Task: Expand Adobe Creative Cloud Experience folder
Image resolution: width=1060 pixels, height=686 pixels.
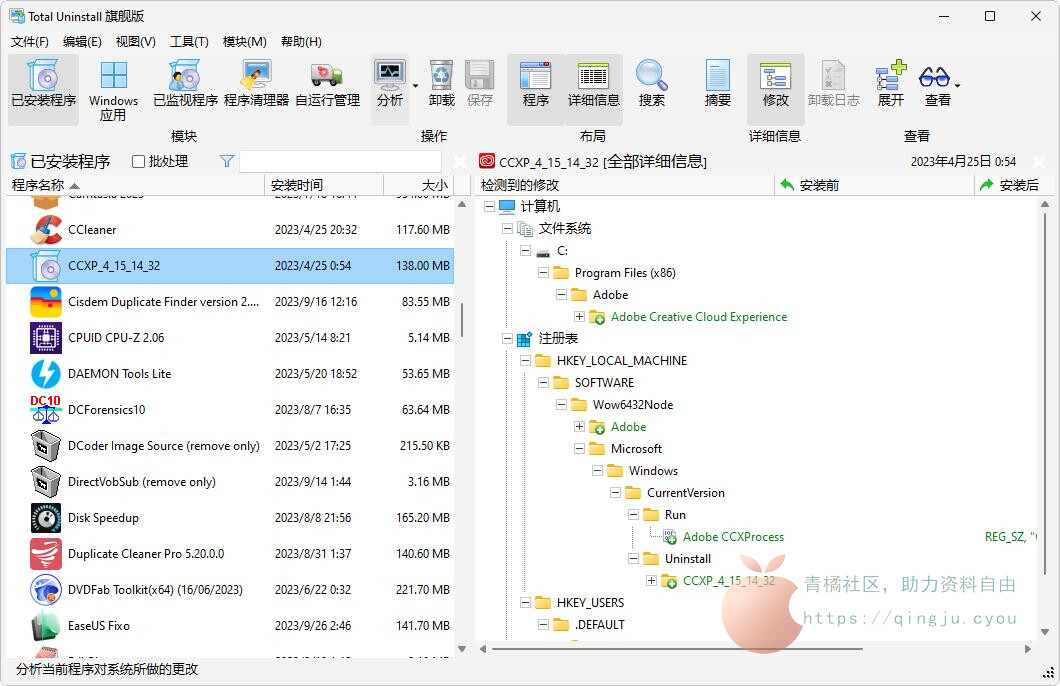Action: click(579, 317)
